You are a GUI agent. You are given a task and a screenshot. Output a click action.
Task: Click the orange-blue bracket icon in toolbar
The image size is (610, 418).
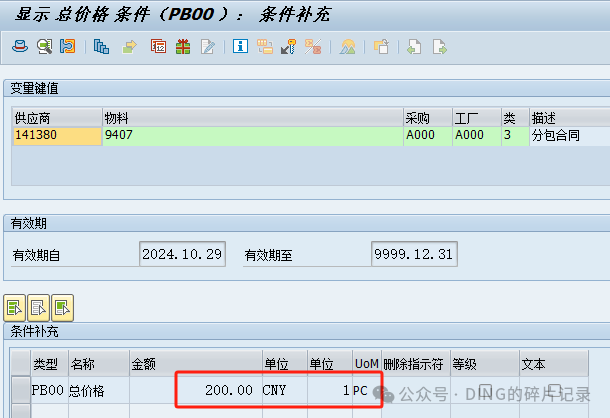click(x=68, y=46)
